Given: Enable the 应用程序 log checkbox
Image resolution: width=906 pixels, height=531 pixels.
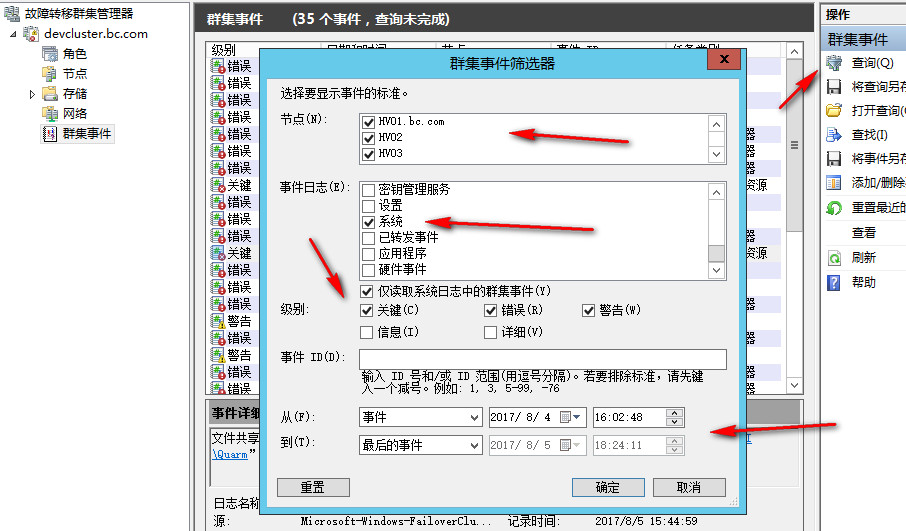Looking at the screenshot, I should pos(368,254).
